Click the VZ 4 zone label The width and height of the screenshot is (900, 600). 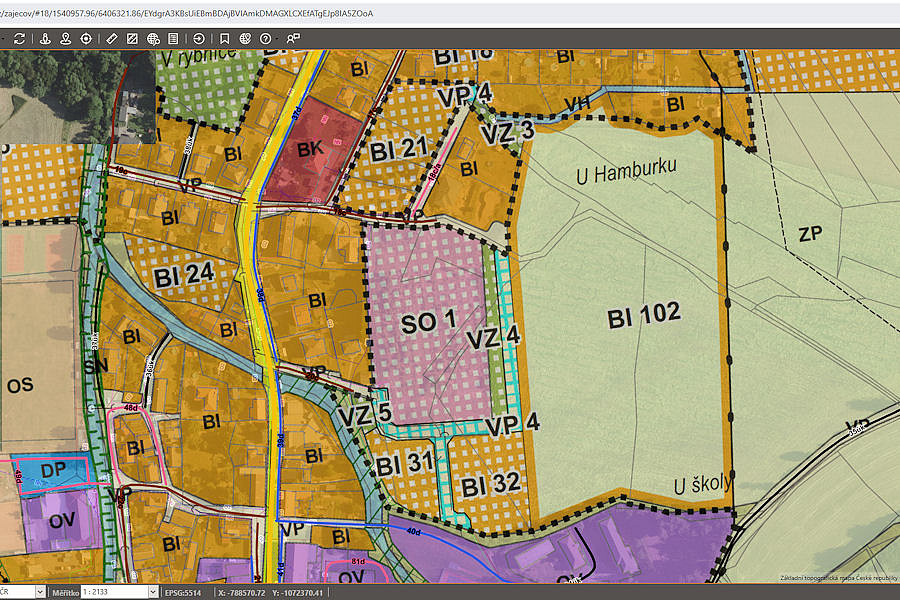coord(493,337)
